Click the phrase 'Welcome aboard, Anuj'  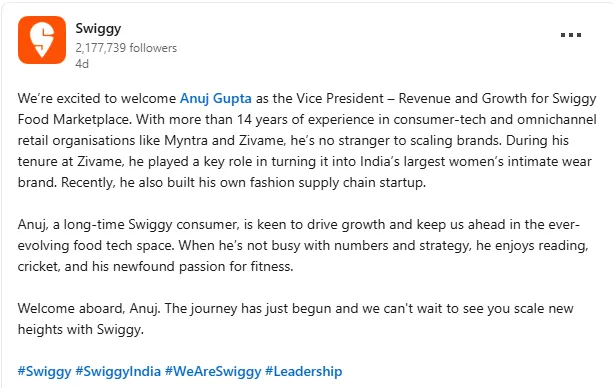88,309
